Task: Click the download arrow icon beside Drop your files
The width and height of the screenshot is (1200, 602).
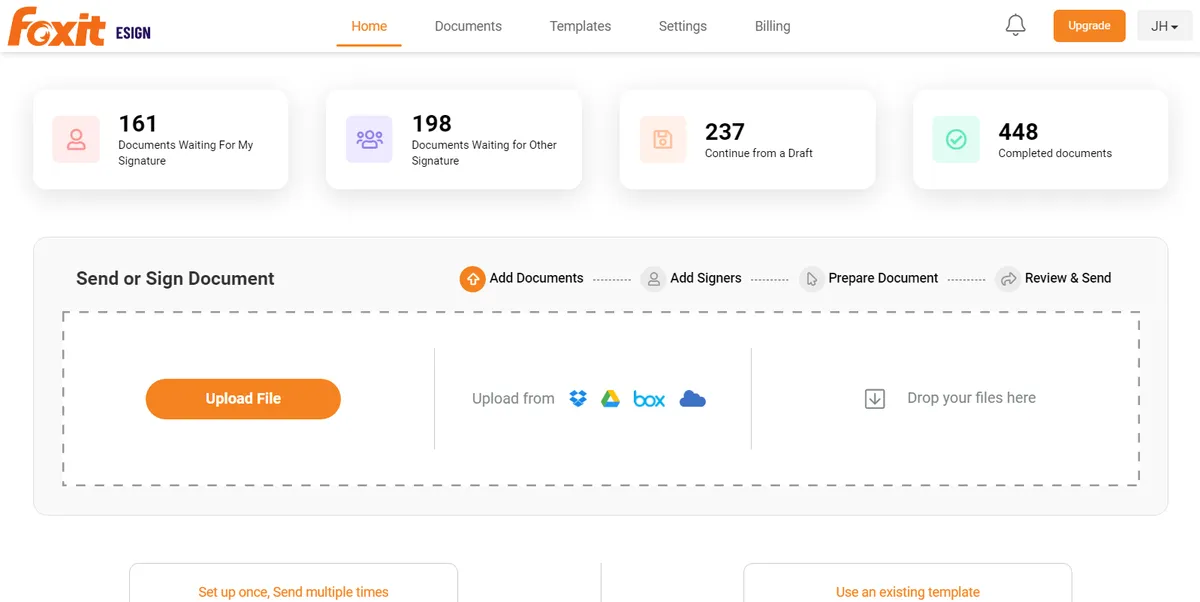Action: pyautogui.click(x=875, y=399)
